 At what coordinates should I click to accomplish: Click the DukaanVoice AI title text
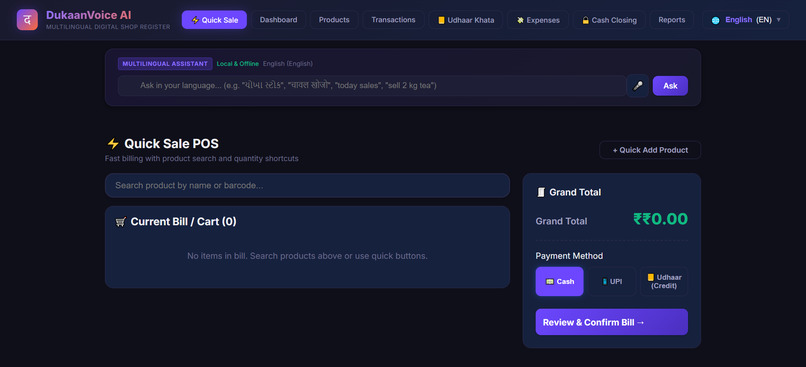point(88,15)
